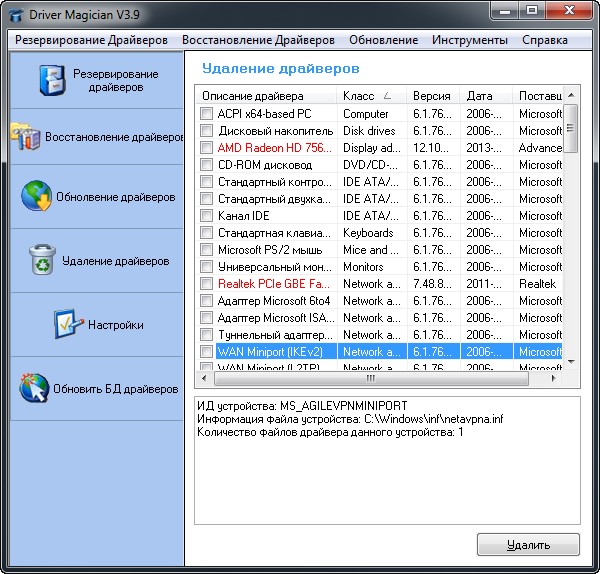Open Обновление драйверов in the sidebar
Viewport: 600px width, 574px height.
click(x=97, y=197)
